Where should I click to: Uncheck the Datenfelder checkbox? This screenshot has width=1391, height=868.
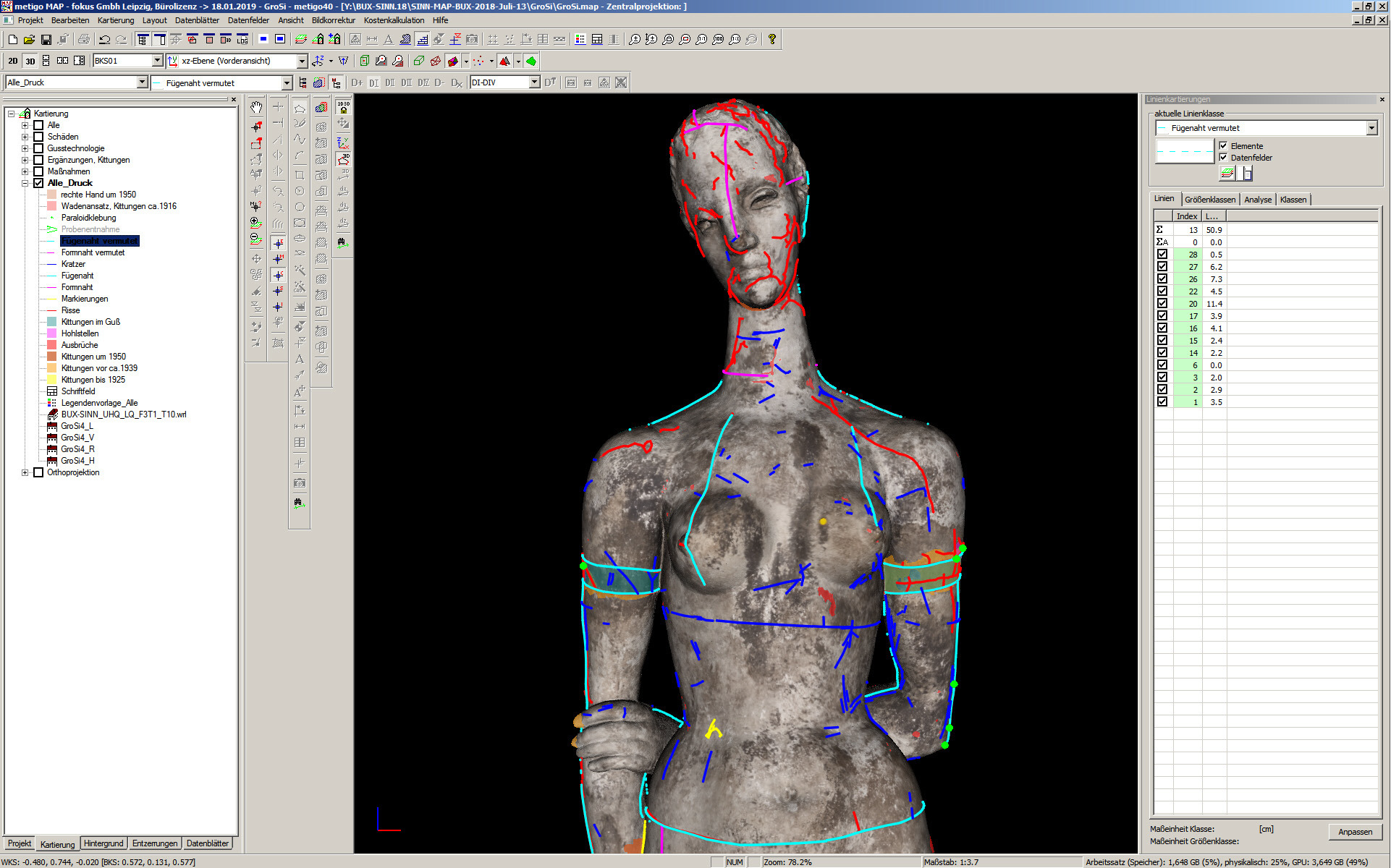coord(1223,157)
